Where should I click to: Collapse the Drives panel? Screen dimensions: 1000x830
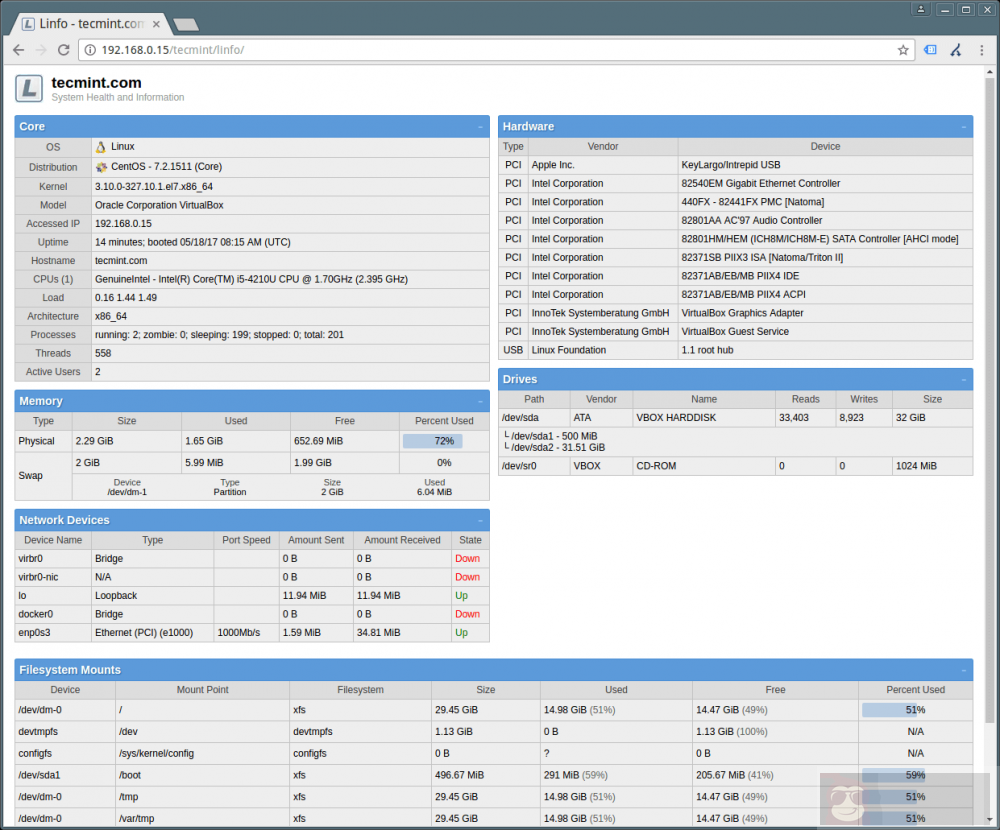coord(963,379)
